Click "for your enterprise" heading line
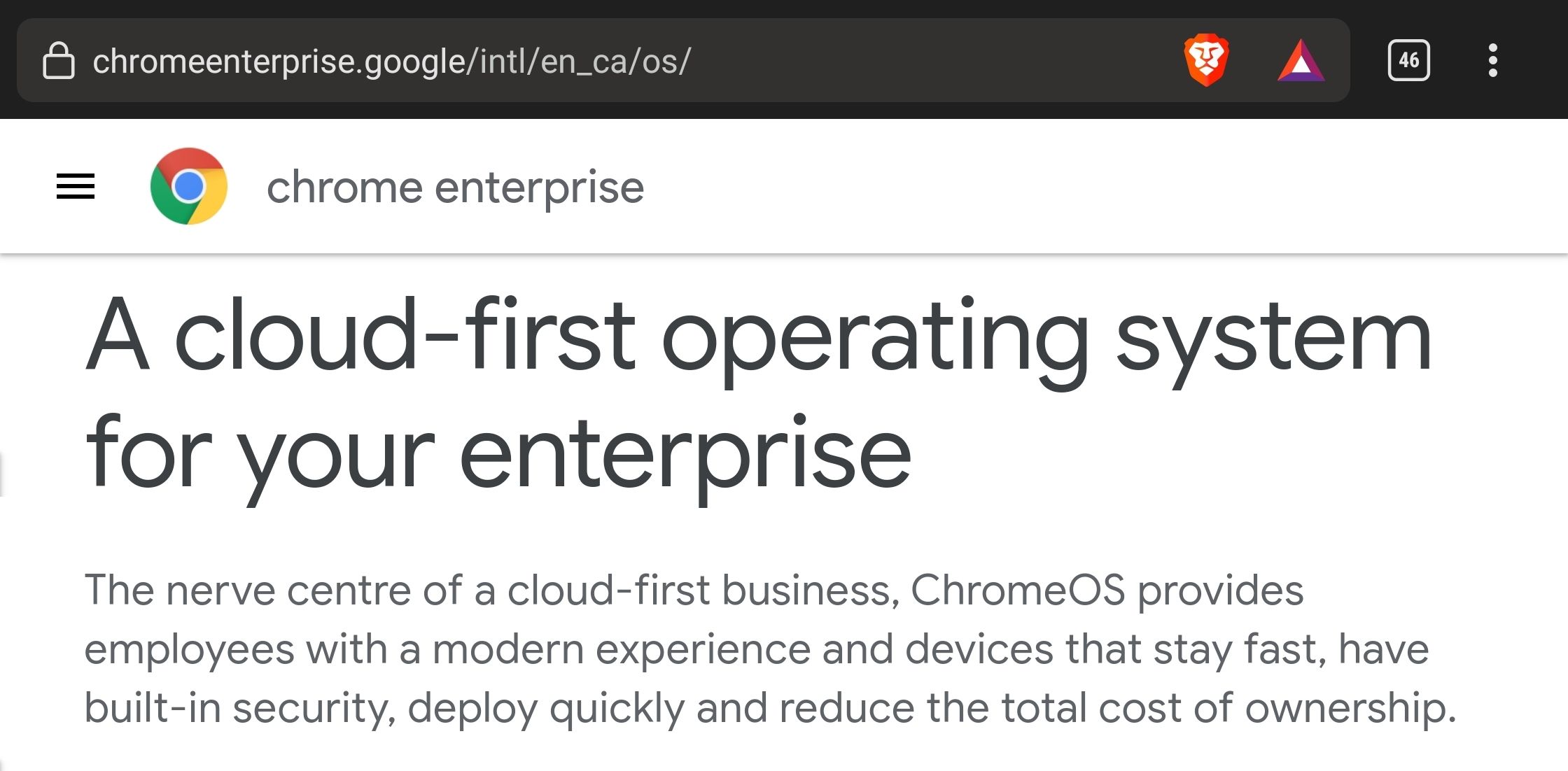Viewport: 1568px width, 771px height. (498, 452)
